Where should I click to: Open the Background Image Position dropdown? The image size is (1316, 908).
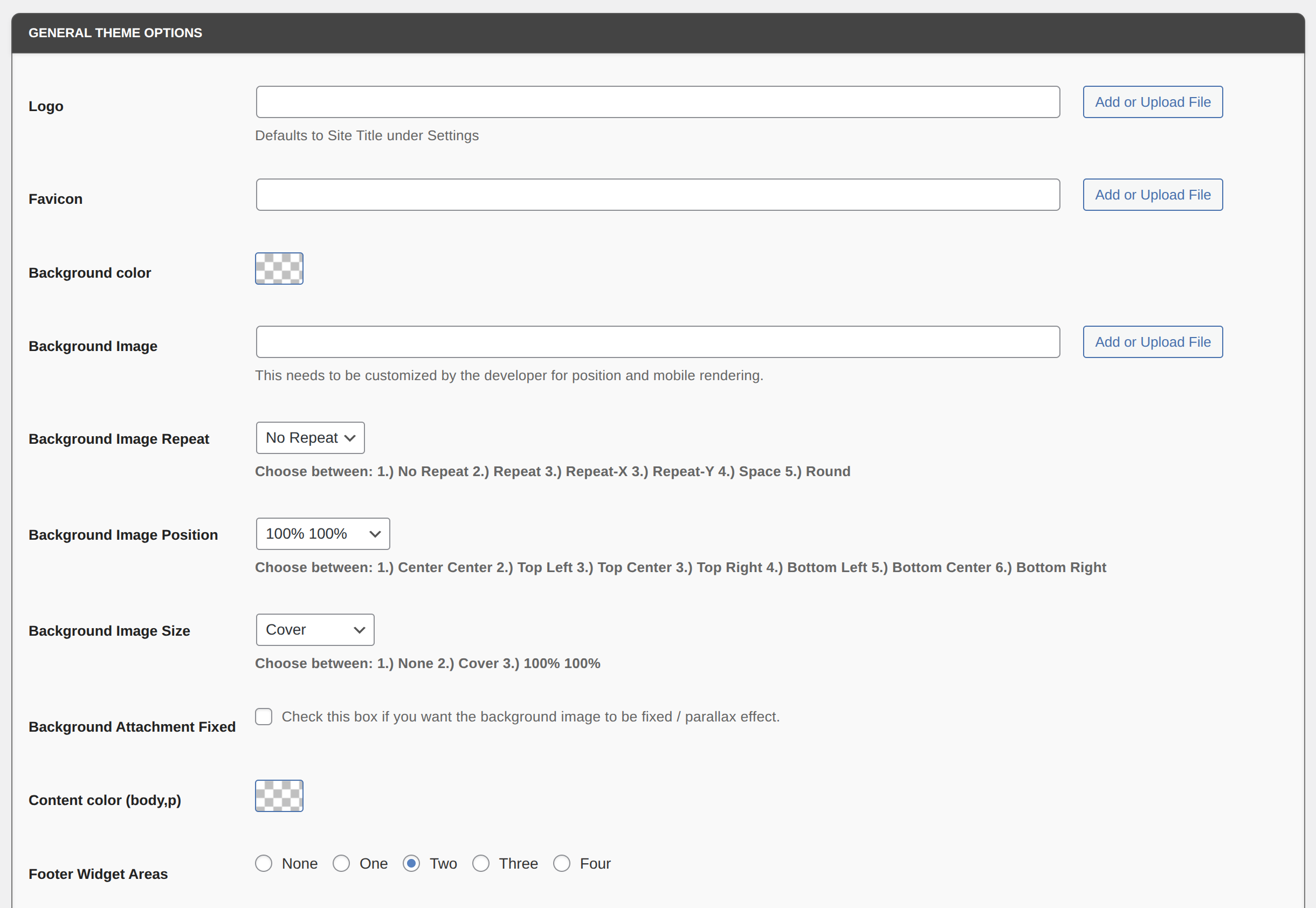point(322,534)
